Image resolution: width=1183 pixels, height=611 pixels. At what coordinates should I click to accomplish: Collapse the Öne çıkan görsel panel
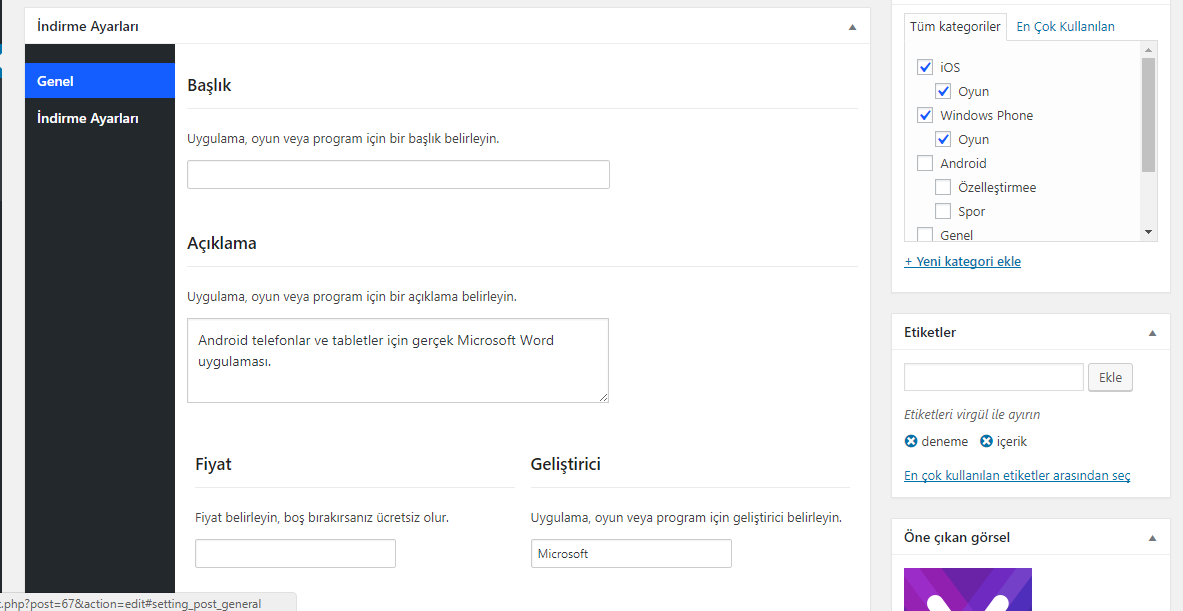pos(1152,538)
